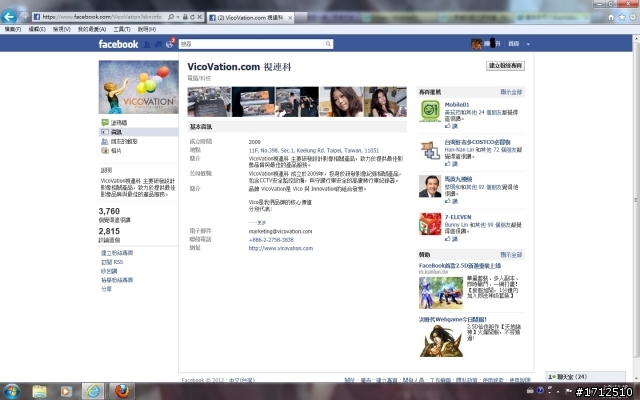Click the VicoVation page cover image
The height and width of the screenshot is (400, 640).
pos(138,87)
